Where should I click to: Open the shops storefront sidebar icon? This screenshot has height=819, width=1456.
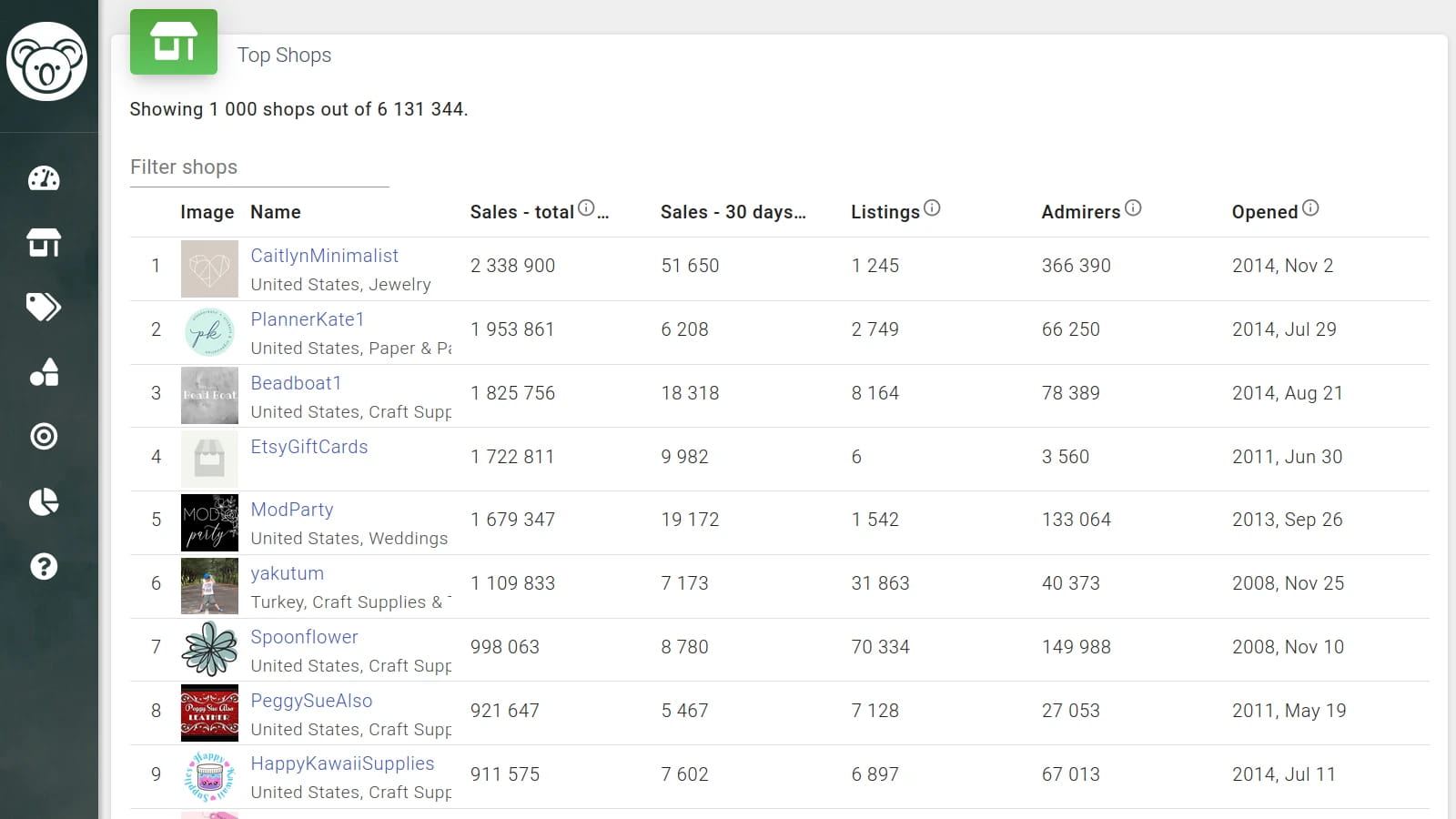click(x=44, y=243)
